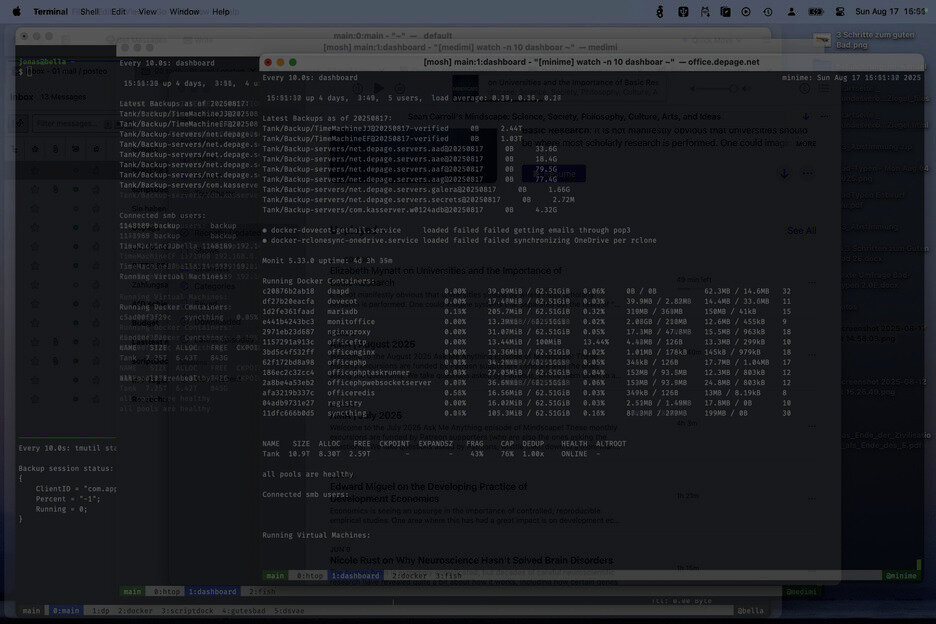Minimize the office.depage.net Terminal window
This screenshot has width=936, height=624.
[x=281, y=62]
